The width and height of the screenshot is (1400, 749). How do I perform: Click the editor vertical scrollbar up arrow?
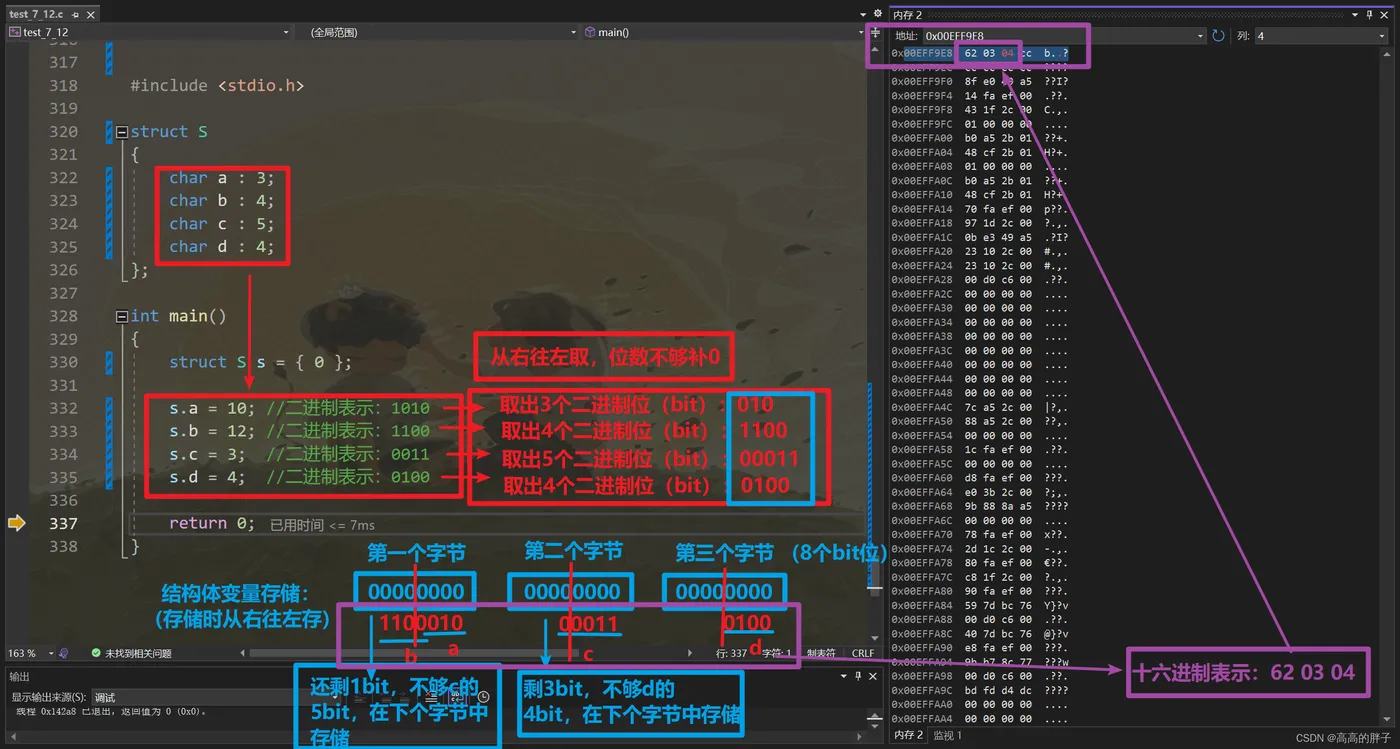[875, 49]
